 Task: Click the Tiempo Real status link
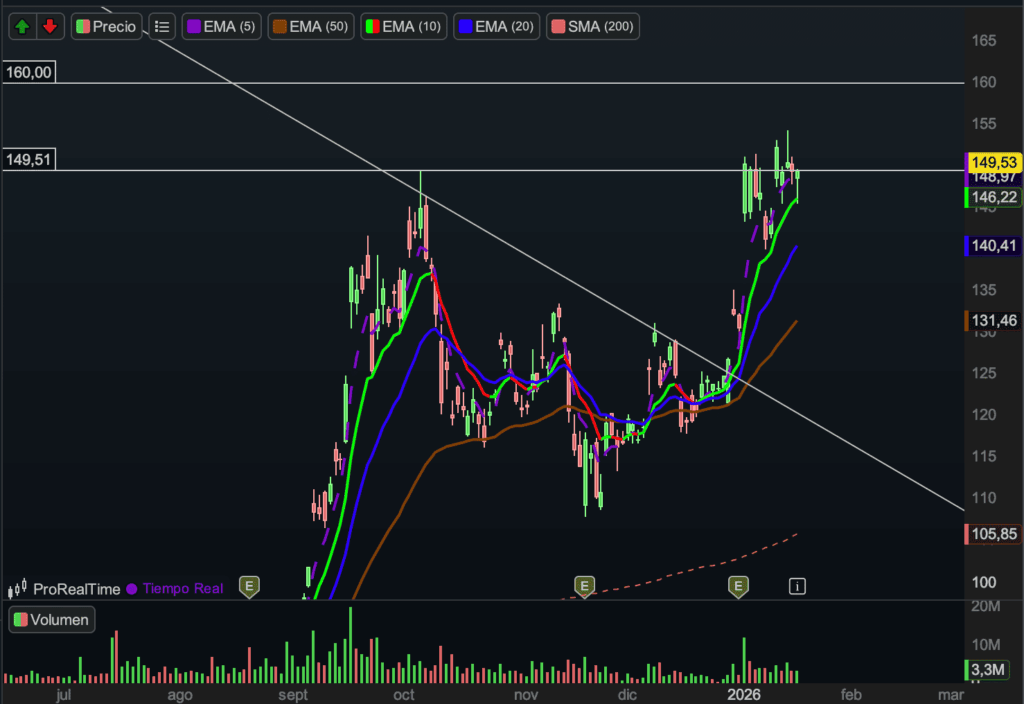tap(182, 589)
